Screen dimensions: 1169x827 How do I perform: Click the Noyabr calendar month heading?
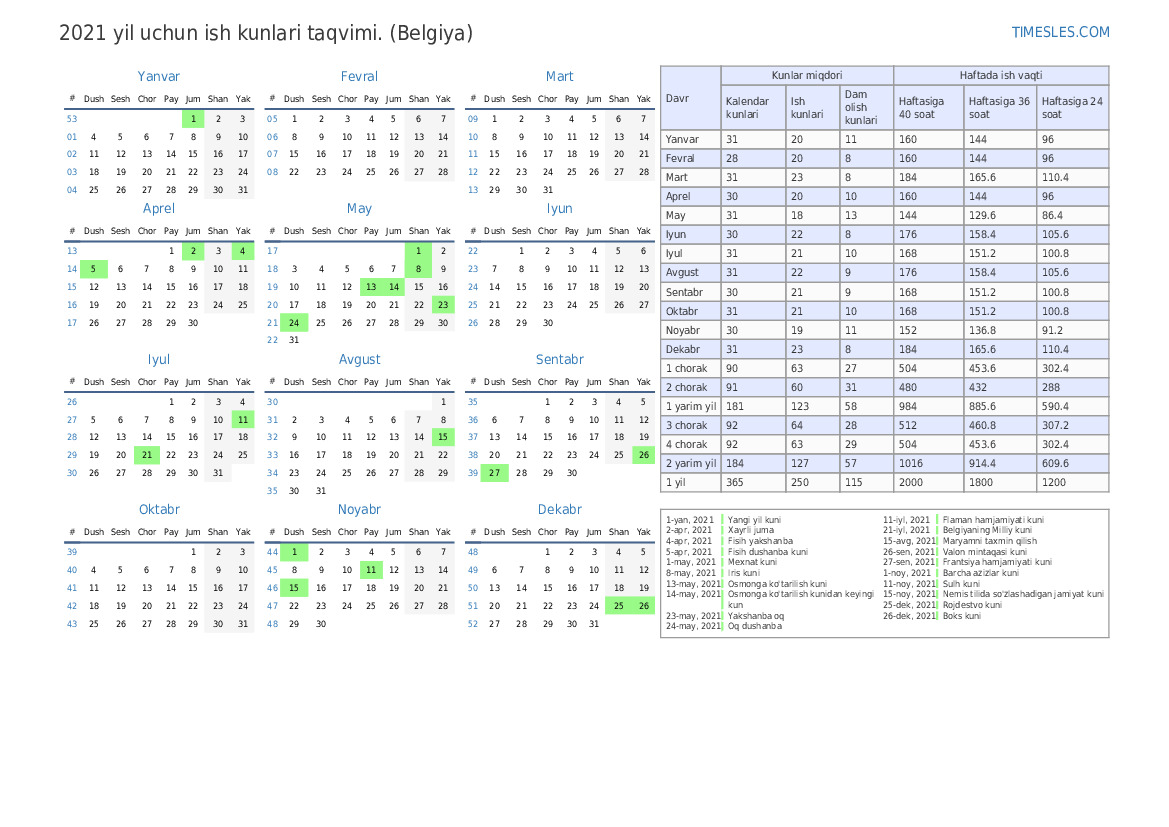pos(359,509)
